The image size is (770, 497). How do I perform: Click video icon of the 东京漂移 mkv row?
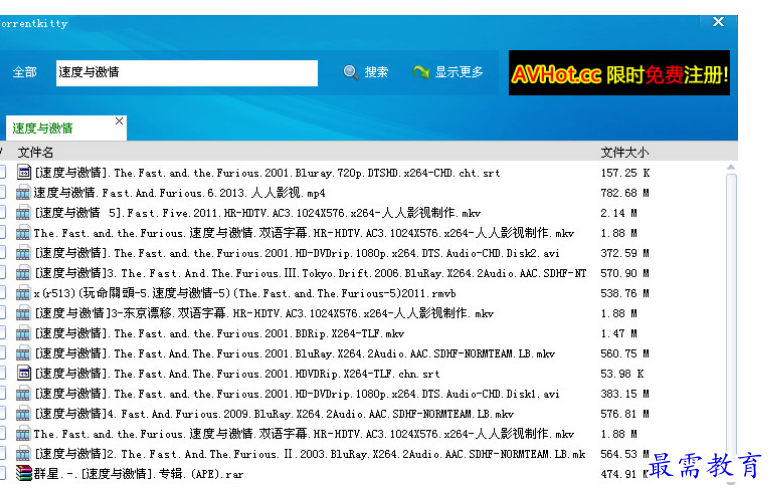click(23, 313)
